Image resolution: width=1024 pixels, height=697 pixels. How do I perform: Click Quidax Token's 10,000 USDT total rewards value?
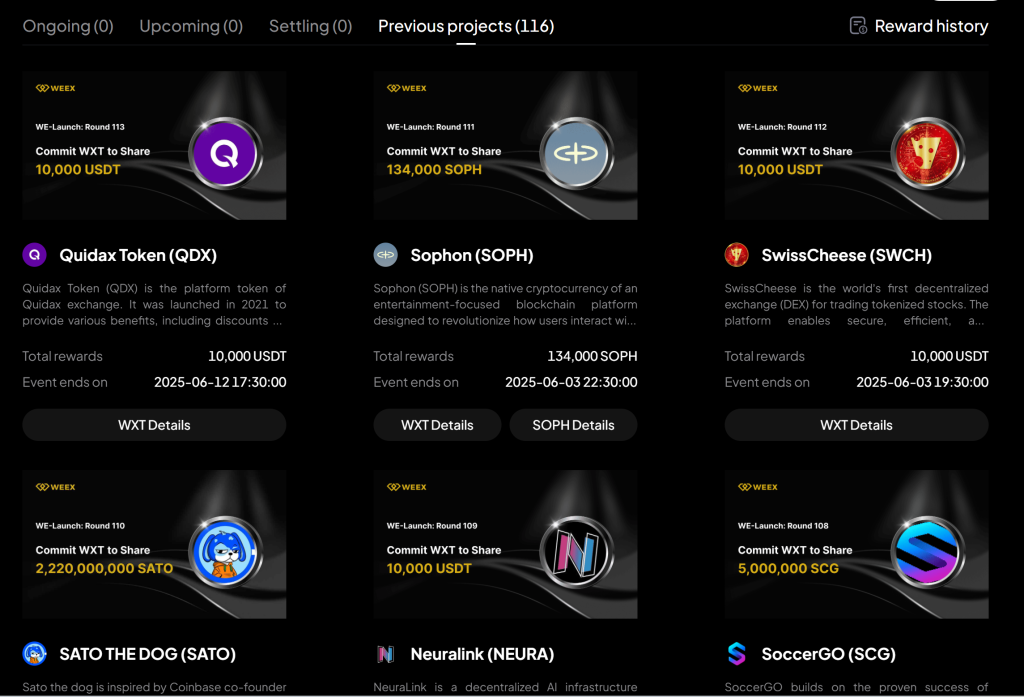click(247, 356)
